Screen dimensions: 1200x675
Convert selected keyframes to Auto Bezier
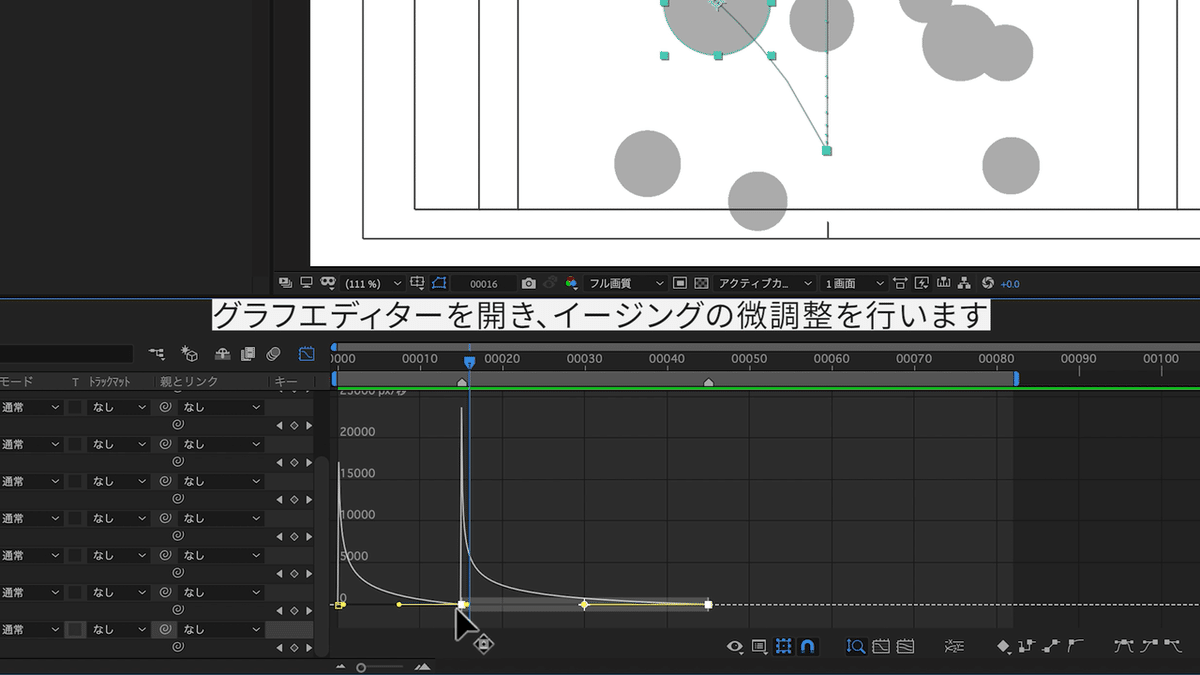(1075, 647)
